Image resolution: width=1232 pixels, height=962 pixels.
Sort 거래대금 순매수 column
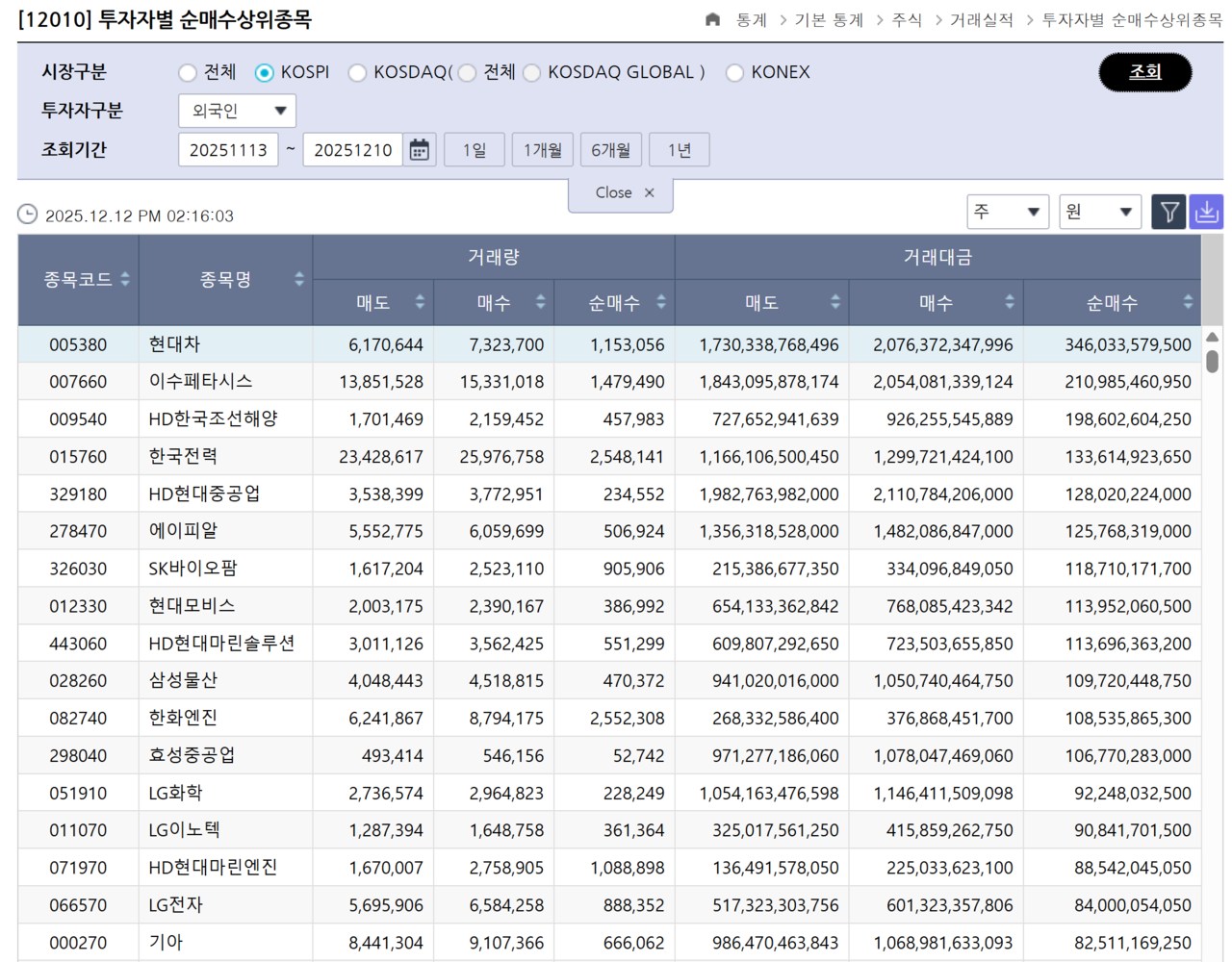(x=1188, y=303)
